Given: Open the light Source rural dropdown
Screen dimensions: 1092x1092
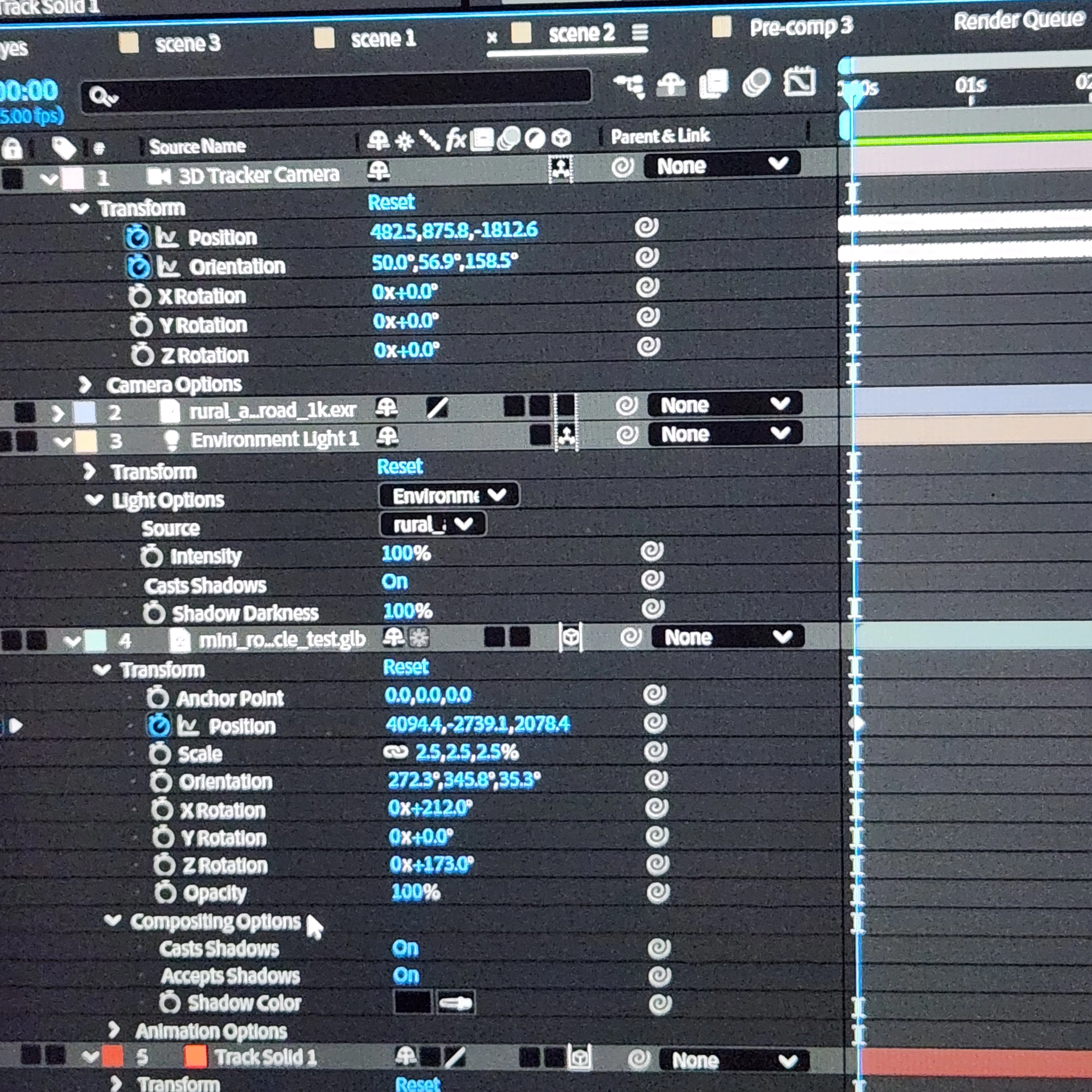Looking at the screenshot, I should (432, 524).
